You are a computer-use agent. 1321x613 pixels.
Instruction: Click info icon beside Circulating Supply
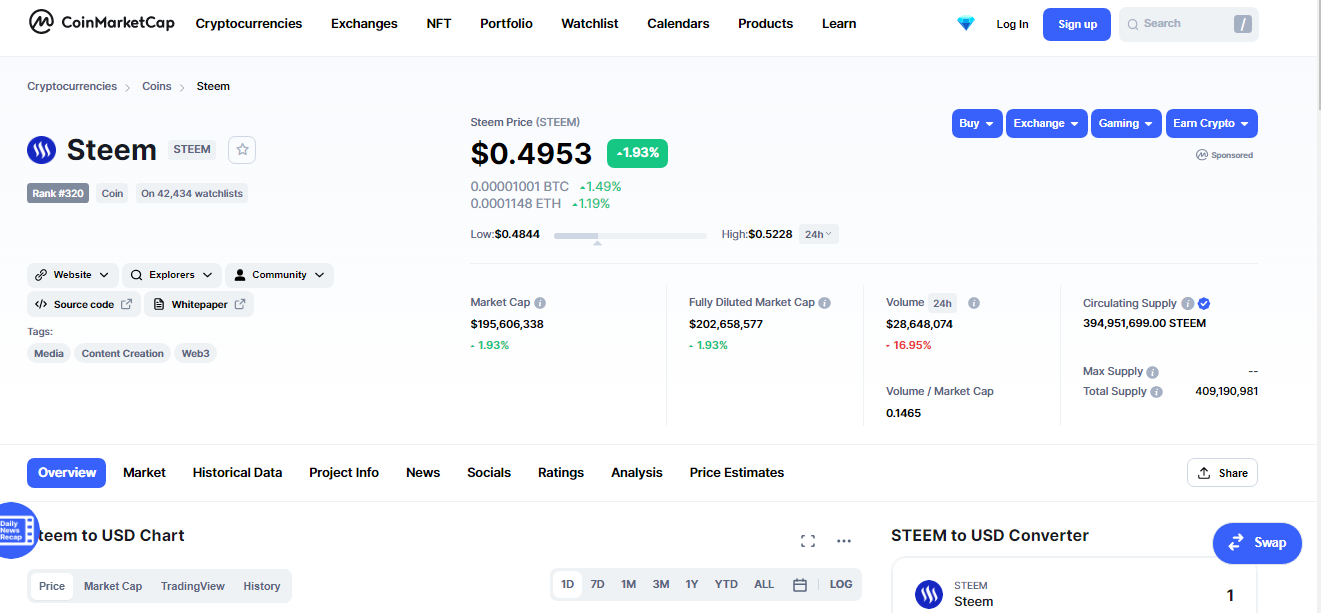[x=1187, y=303]
